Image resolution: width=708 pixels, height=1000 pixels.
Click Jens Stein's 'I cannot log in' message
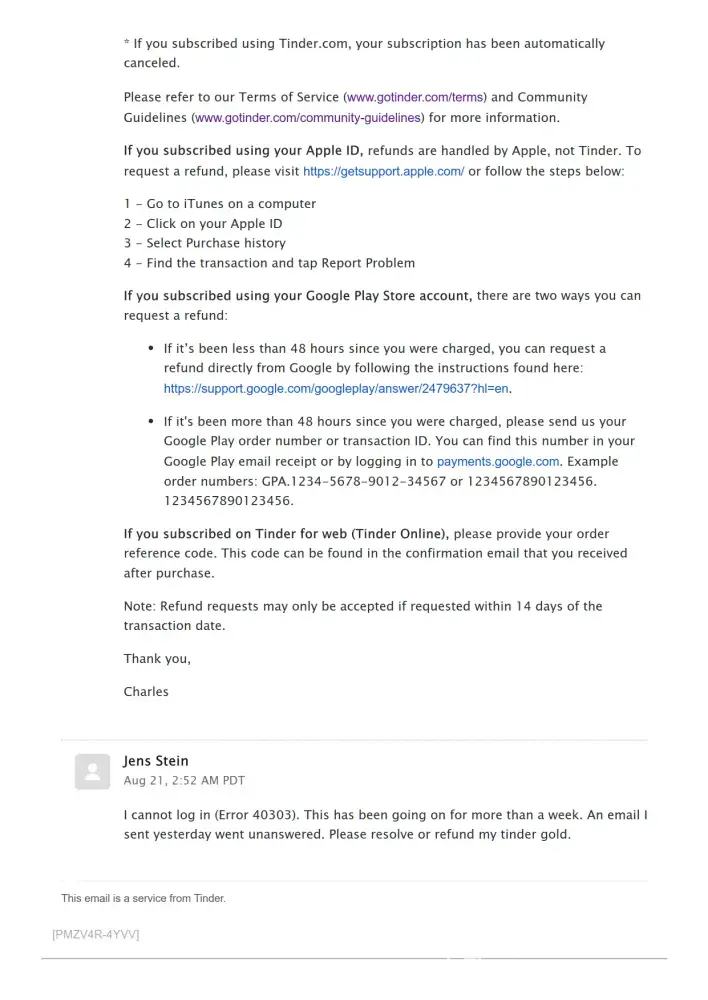coord(385,825)
